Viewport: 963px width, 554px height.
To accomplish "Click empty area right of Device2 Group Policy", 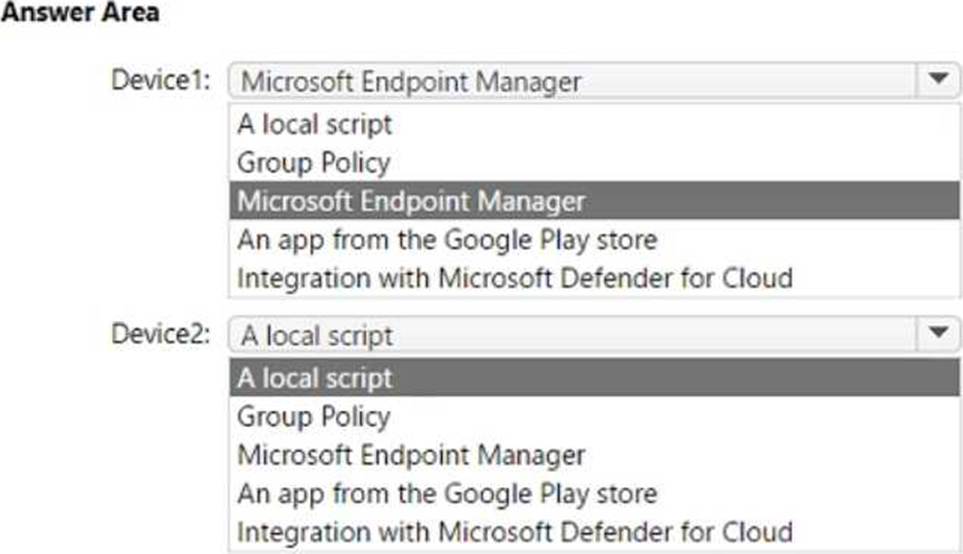I will [674, 416].
